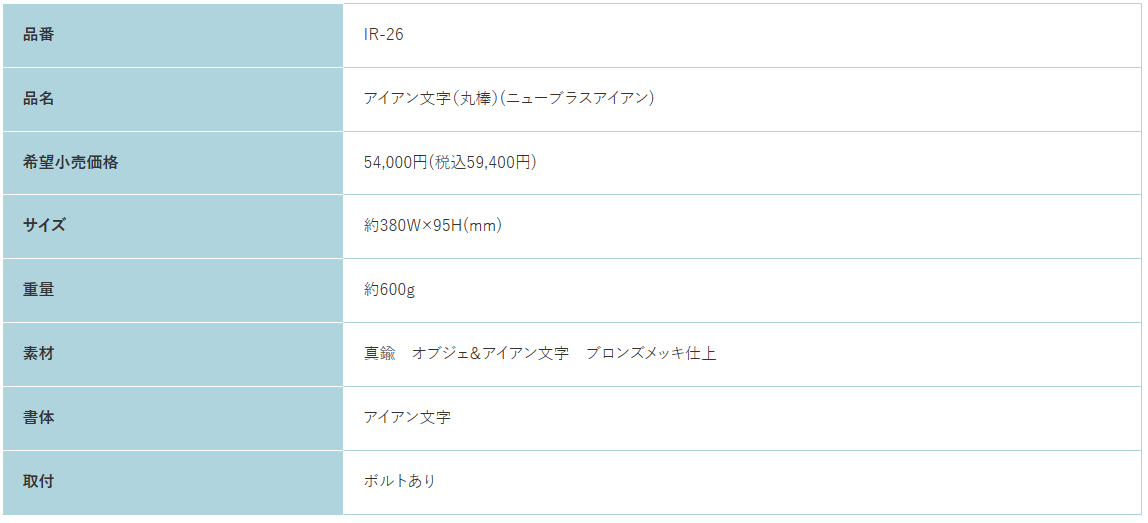1148x523 pixels.
Task: Click the 真鍮 ブロンズメッキ仕上 material text
Action: (x=540, y=354)
